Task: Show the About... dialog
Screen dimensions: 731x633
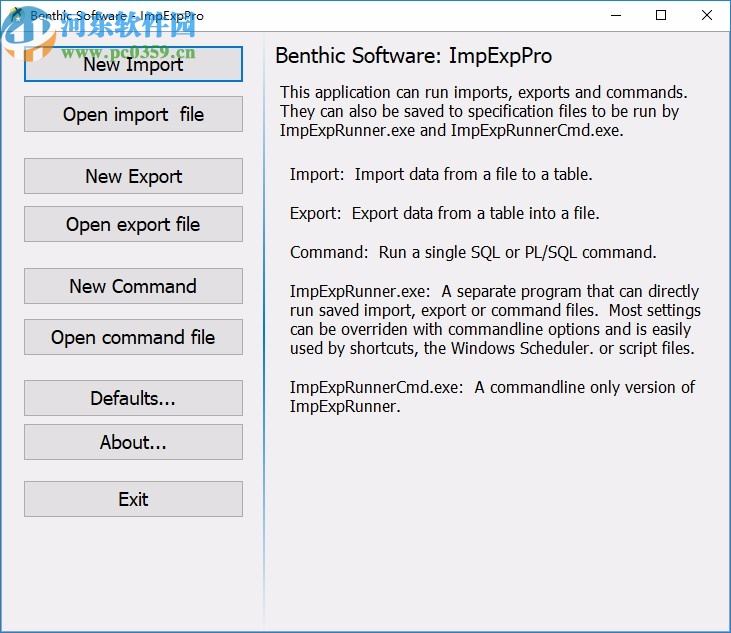Action: pos(133,442)
